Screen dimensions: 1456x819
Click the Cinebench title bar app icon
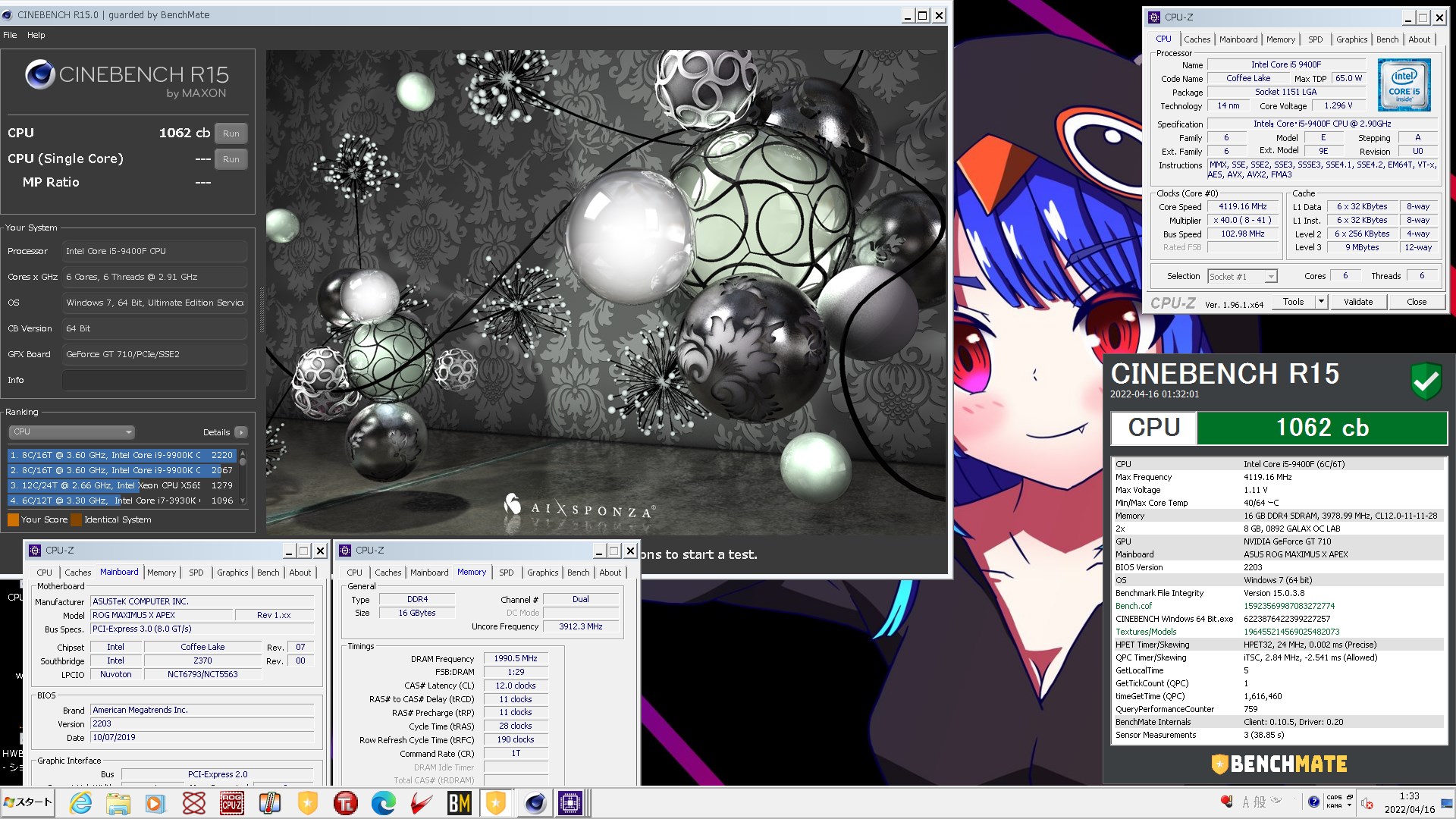tap(8, 14)
